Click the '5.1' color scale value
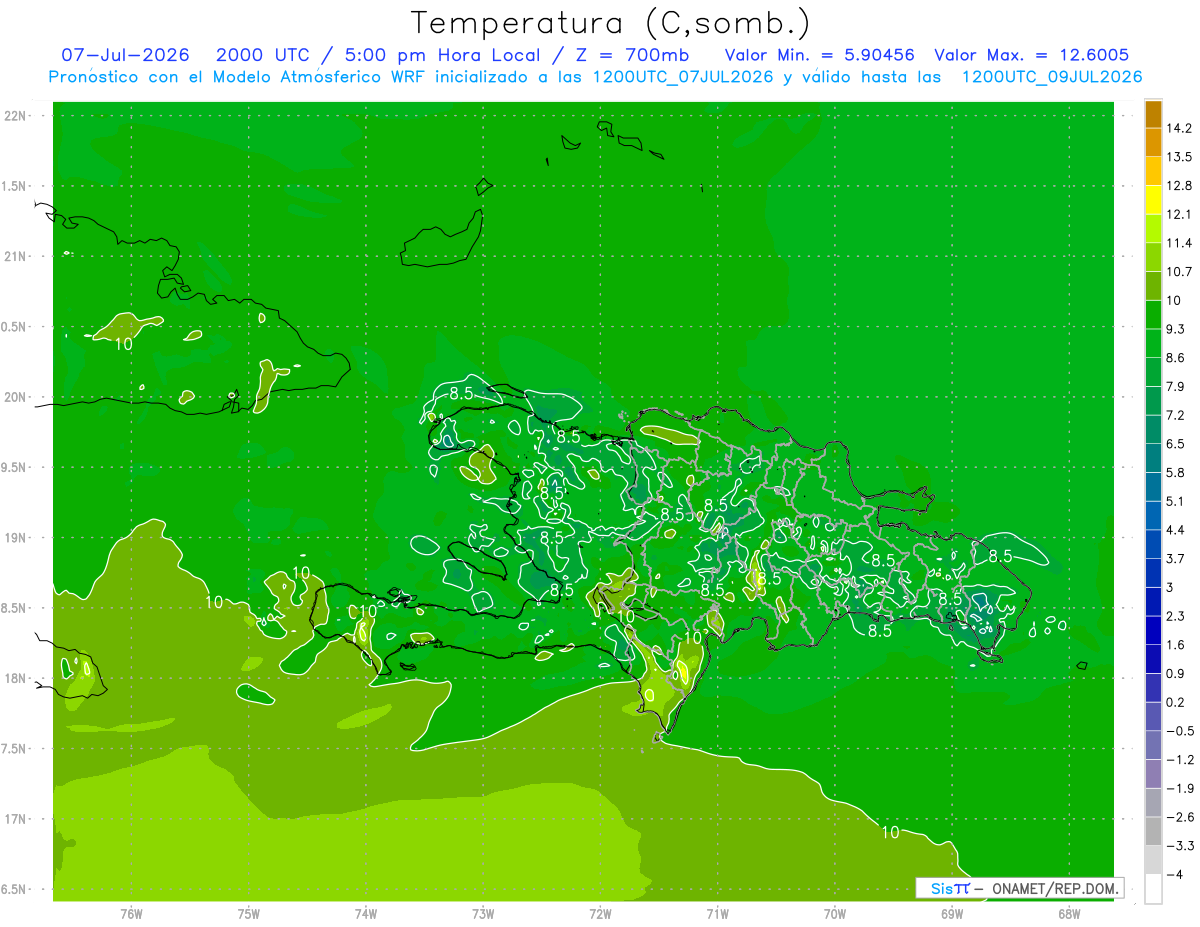 pos(1176,501)
